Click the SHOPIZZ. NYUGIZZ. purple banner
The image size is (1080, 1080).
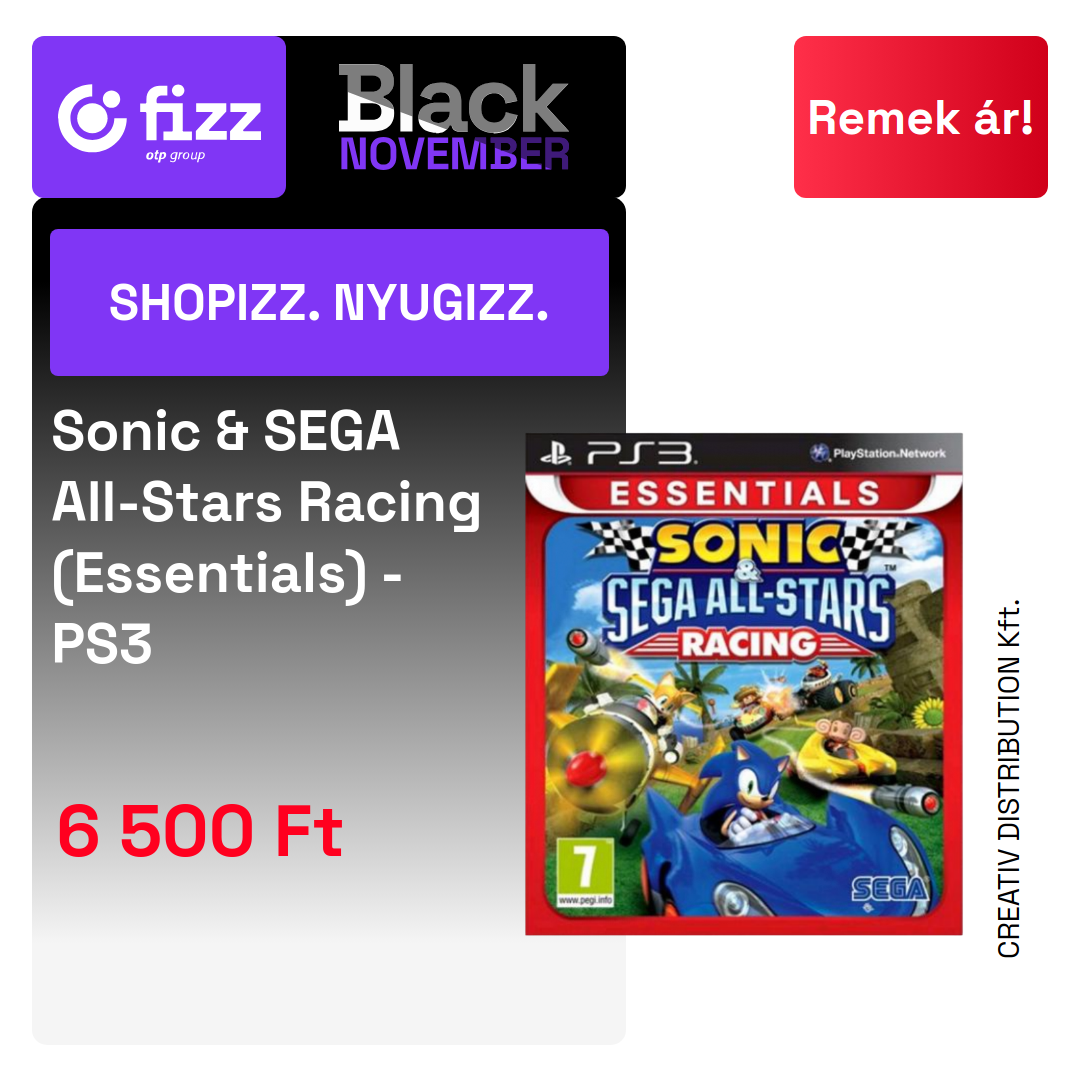[x=329, y=302]
